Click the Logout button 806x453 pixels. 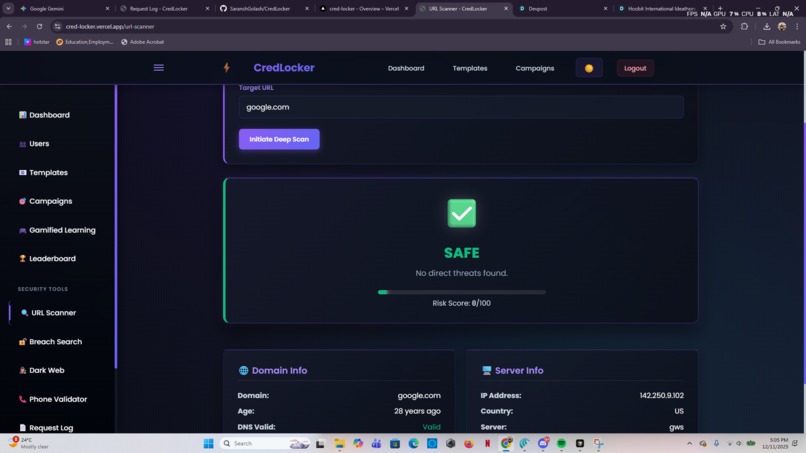click(635, 68)
